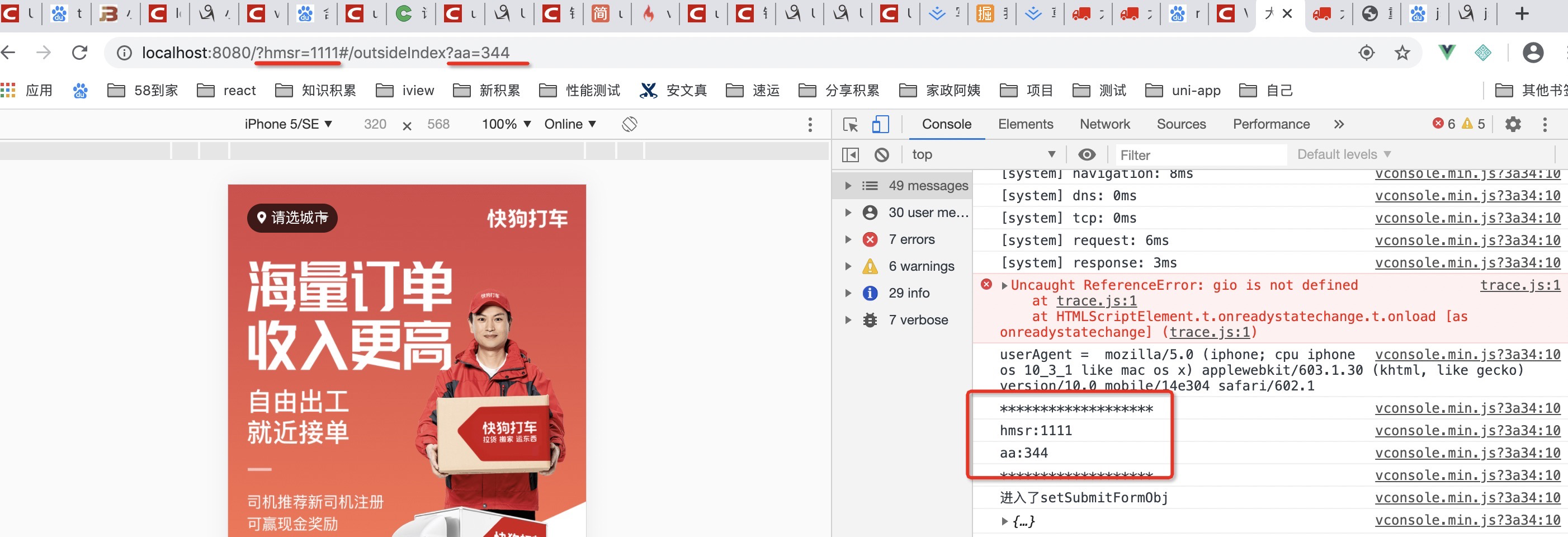Click the console error count badge
Screen dimensions: 1568x537
click(x=1444, y=124)
